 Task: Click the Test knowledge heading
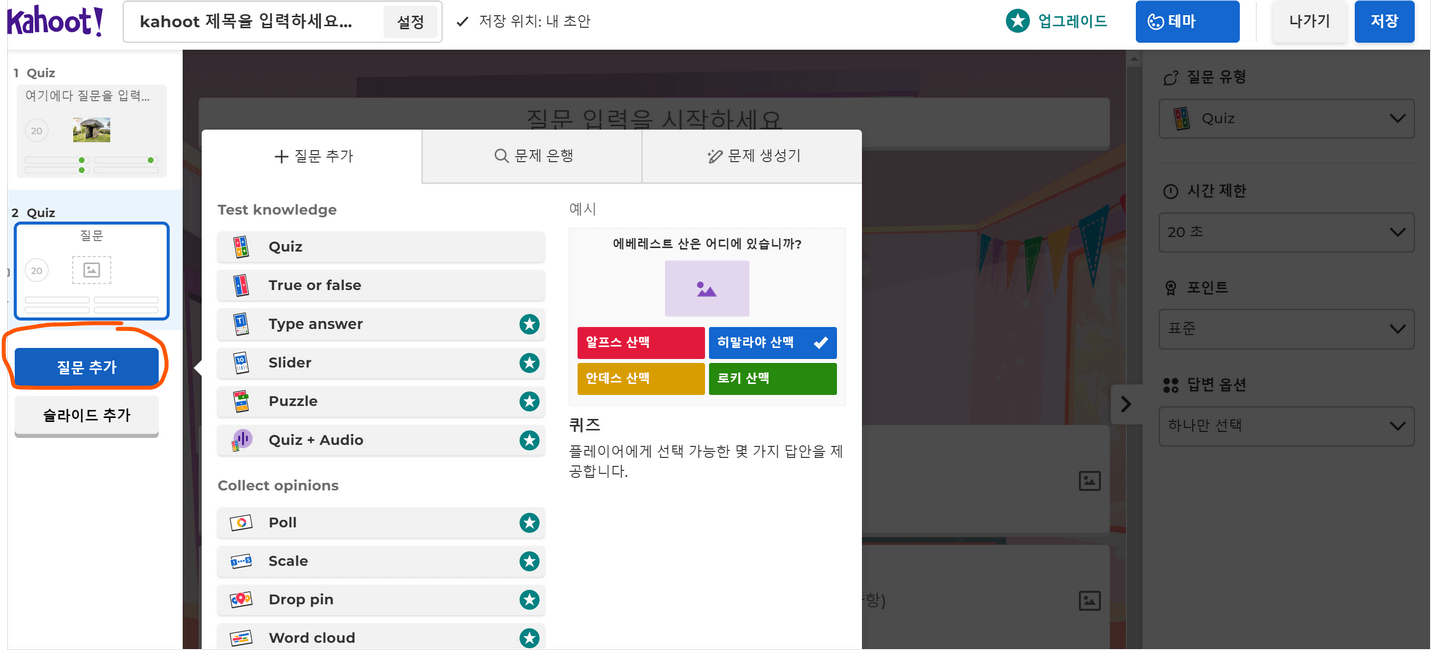pos(277,210)
